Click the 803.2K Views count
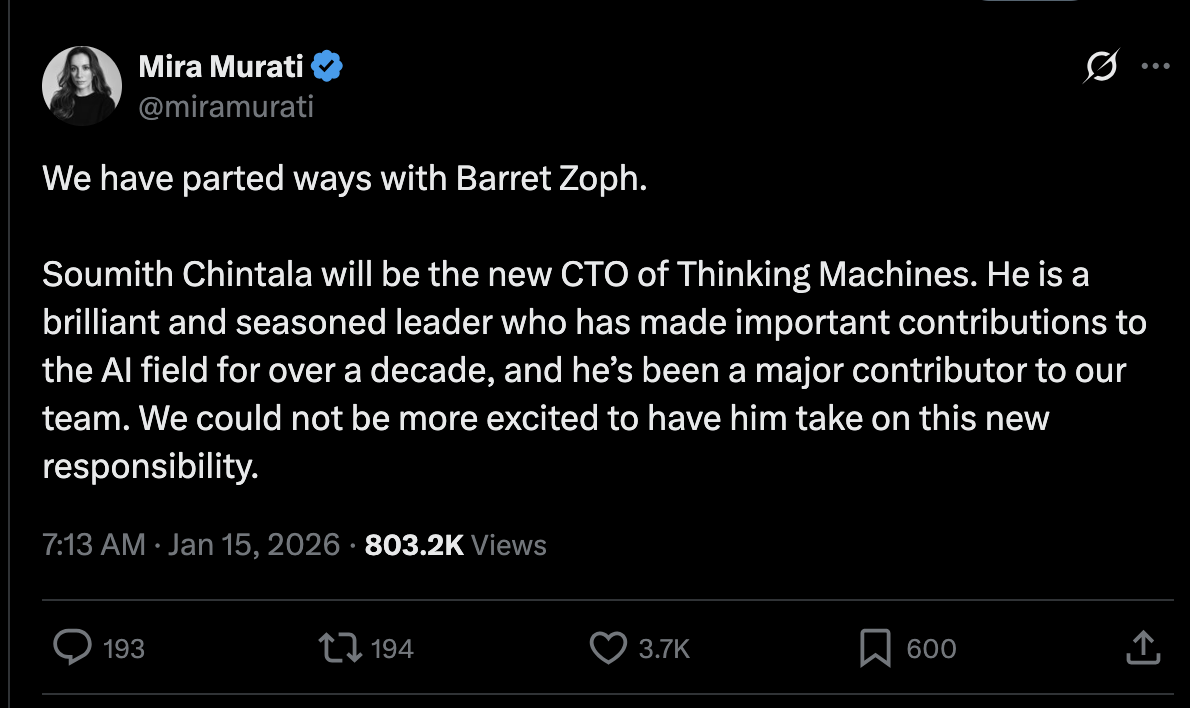Screen dimensions: 1190x708 coord(455,545)
